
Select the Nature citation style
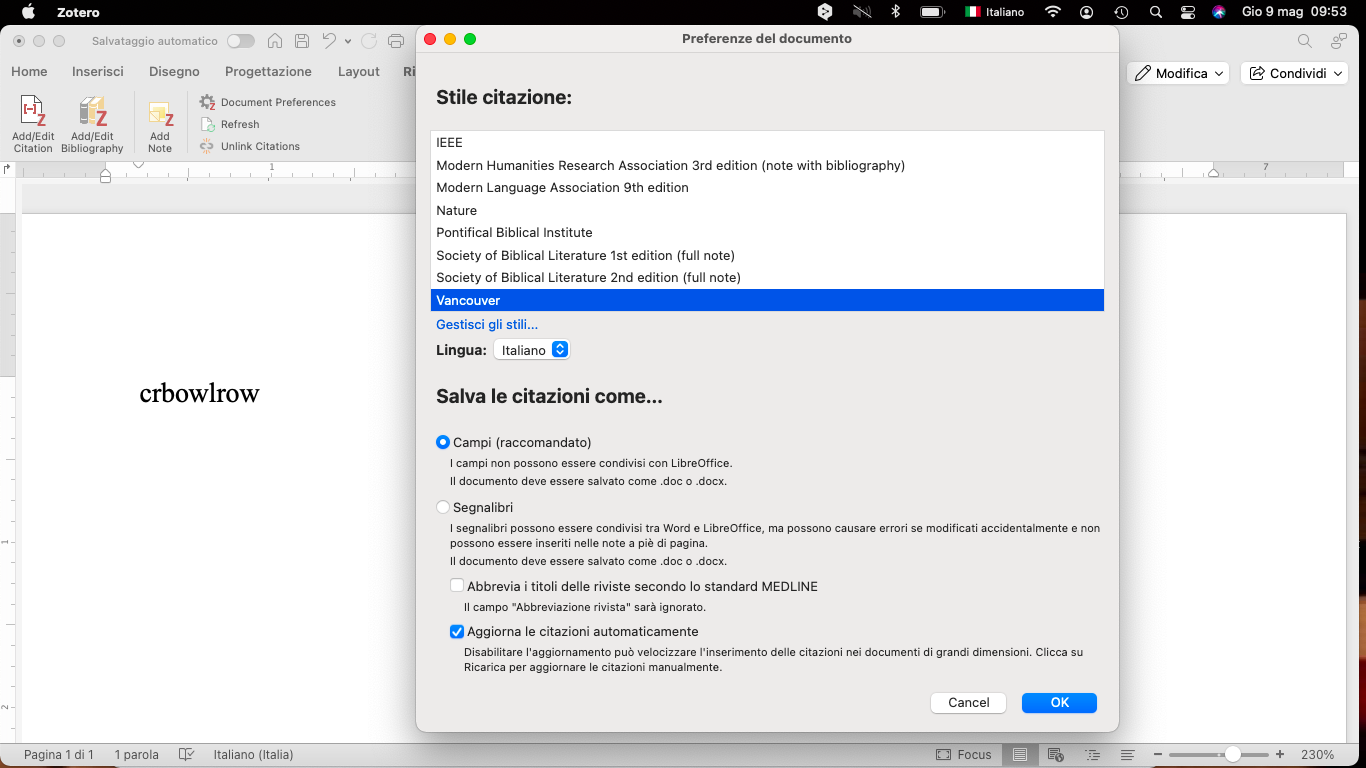pos(767,210)
